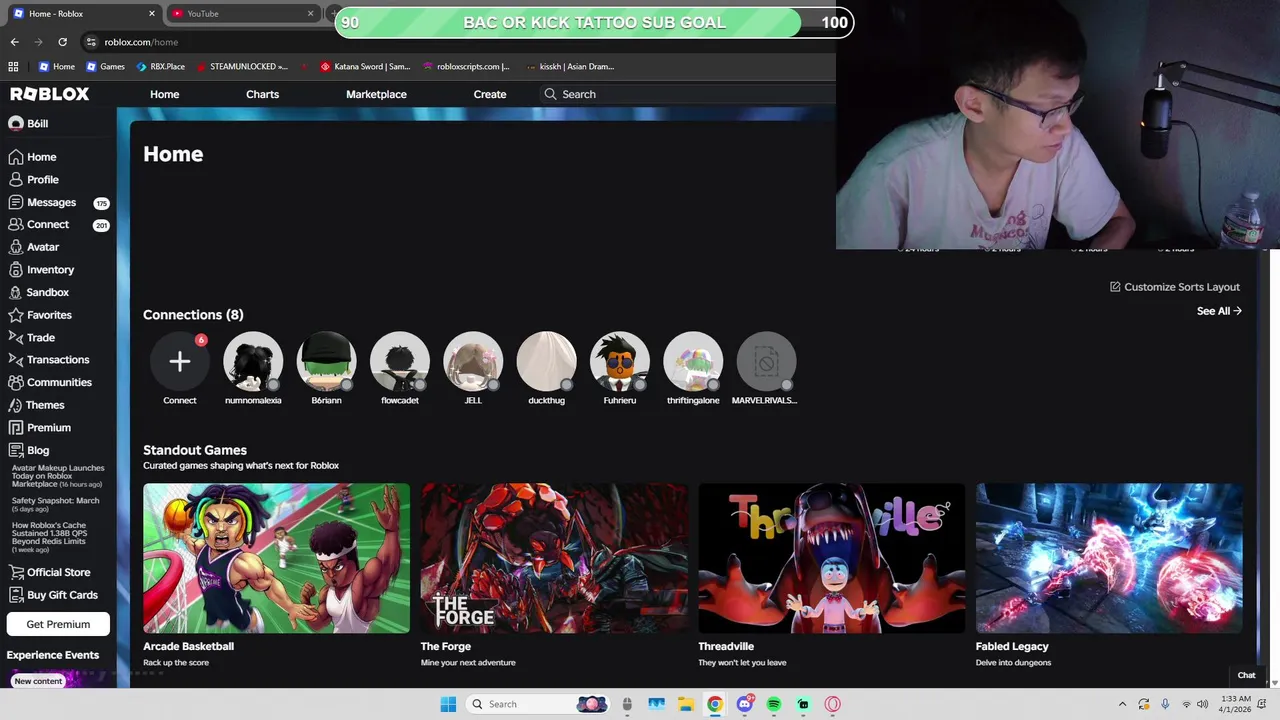Screen dimensions: 1280x720
Task: Open Trade in the sidebar
Action: click(31, 338)
